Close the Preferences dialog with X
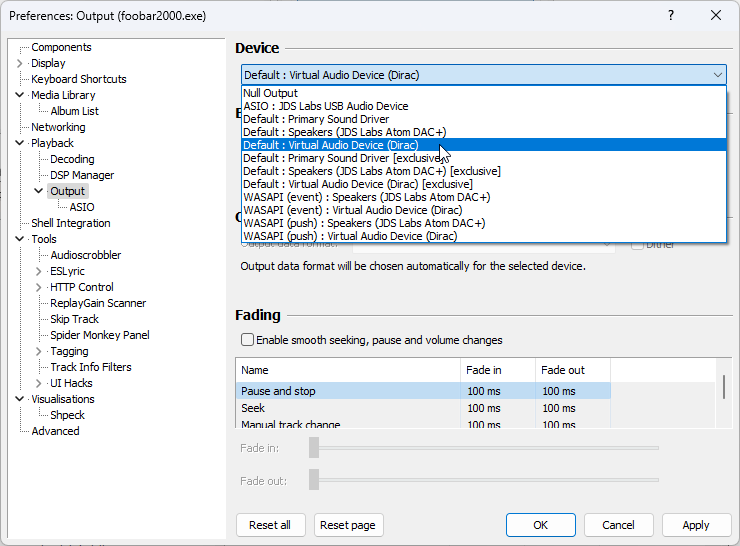Screen dimensions: 740x546 point(716,16)
